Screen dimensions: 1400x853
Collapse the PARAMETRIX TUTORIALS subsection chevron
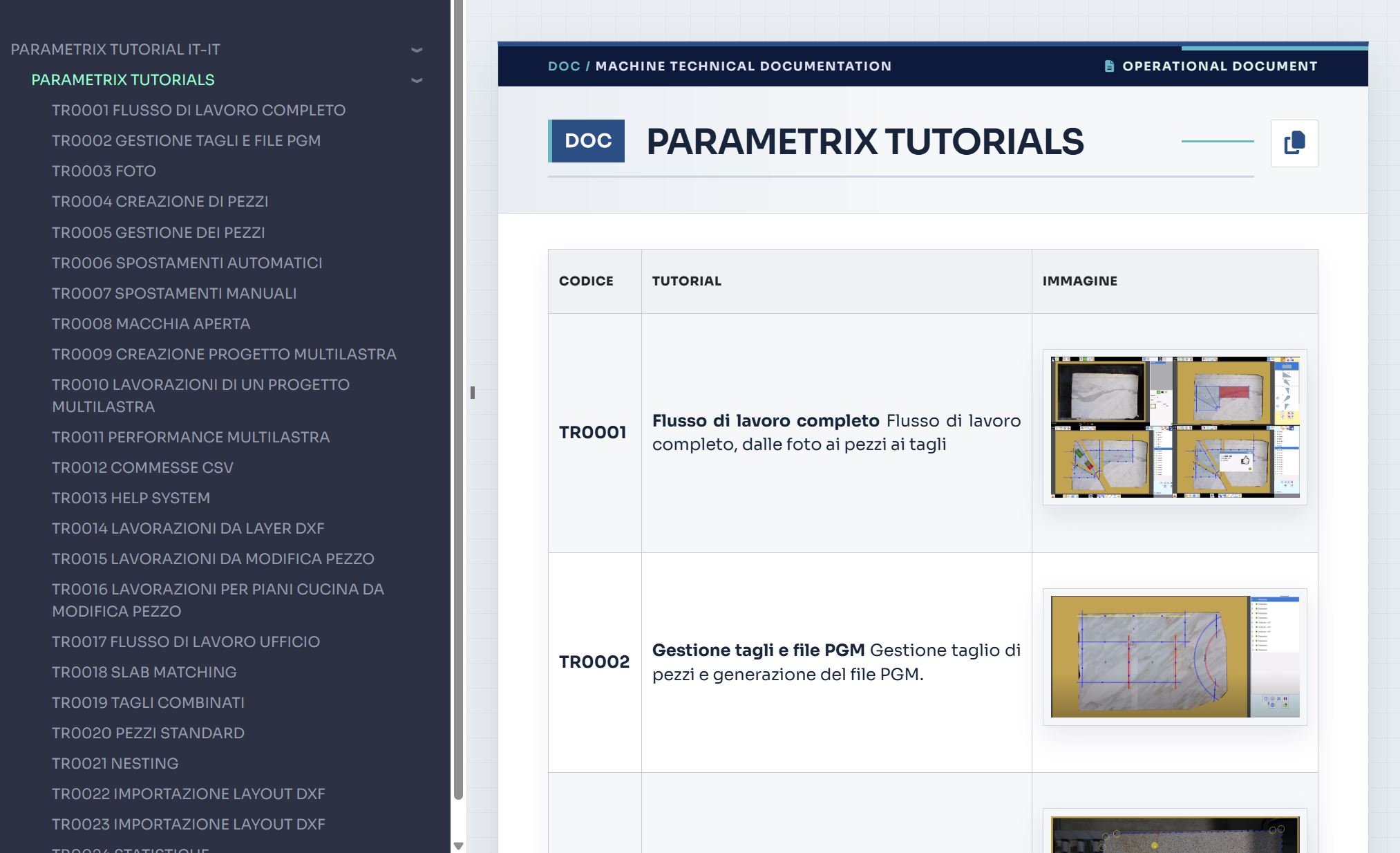pyautogui.click(x=417, y=80)
